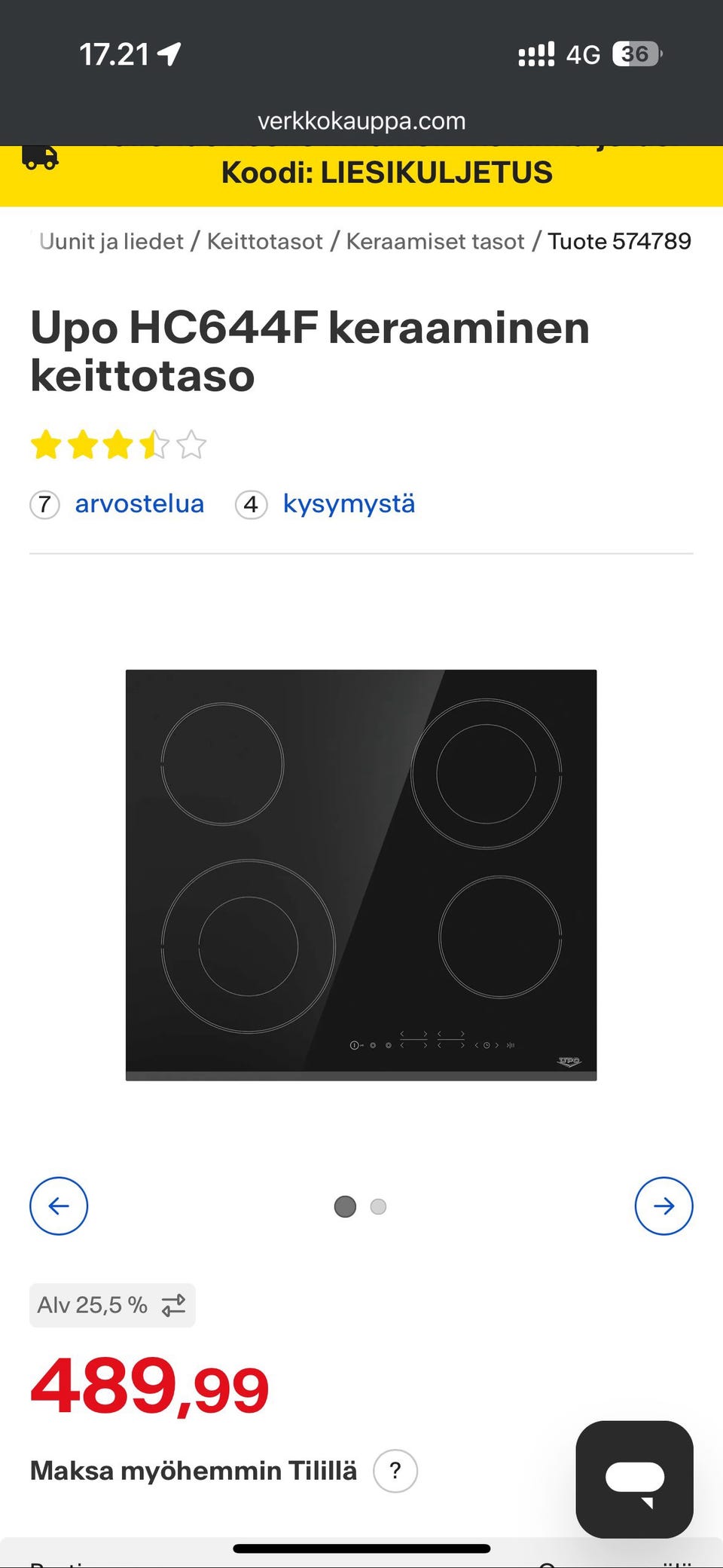The width and height of the screenshot is (723, 1568).
Task: Tap the verkkokauppa.com address bar
Action: coord(361,121)
